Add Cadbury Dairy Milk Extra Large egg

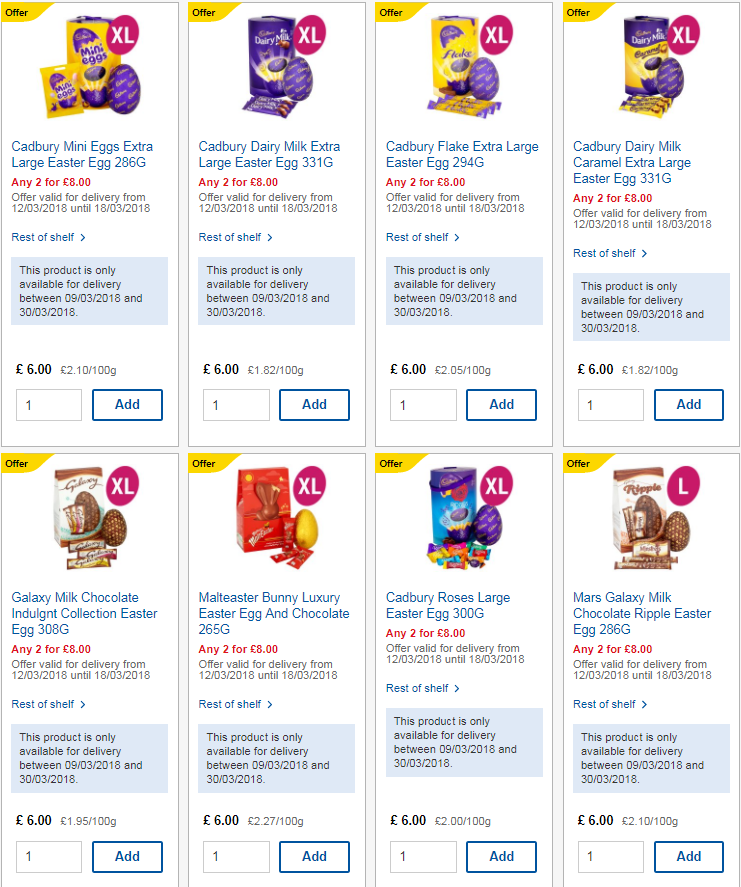click(314, 405)
